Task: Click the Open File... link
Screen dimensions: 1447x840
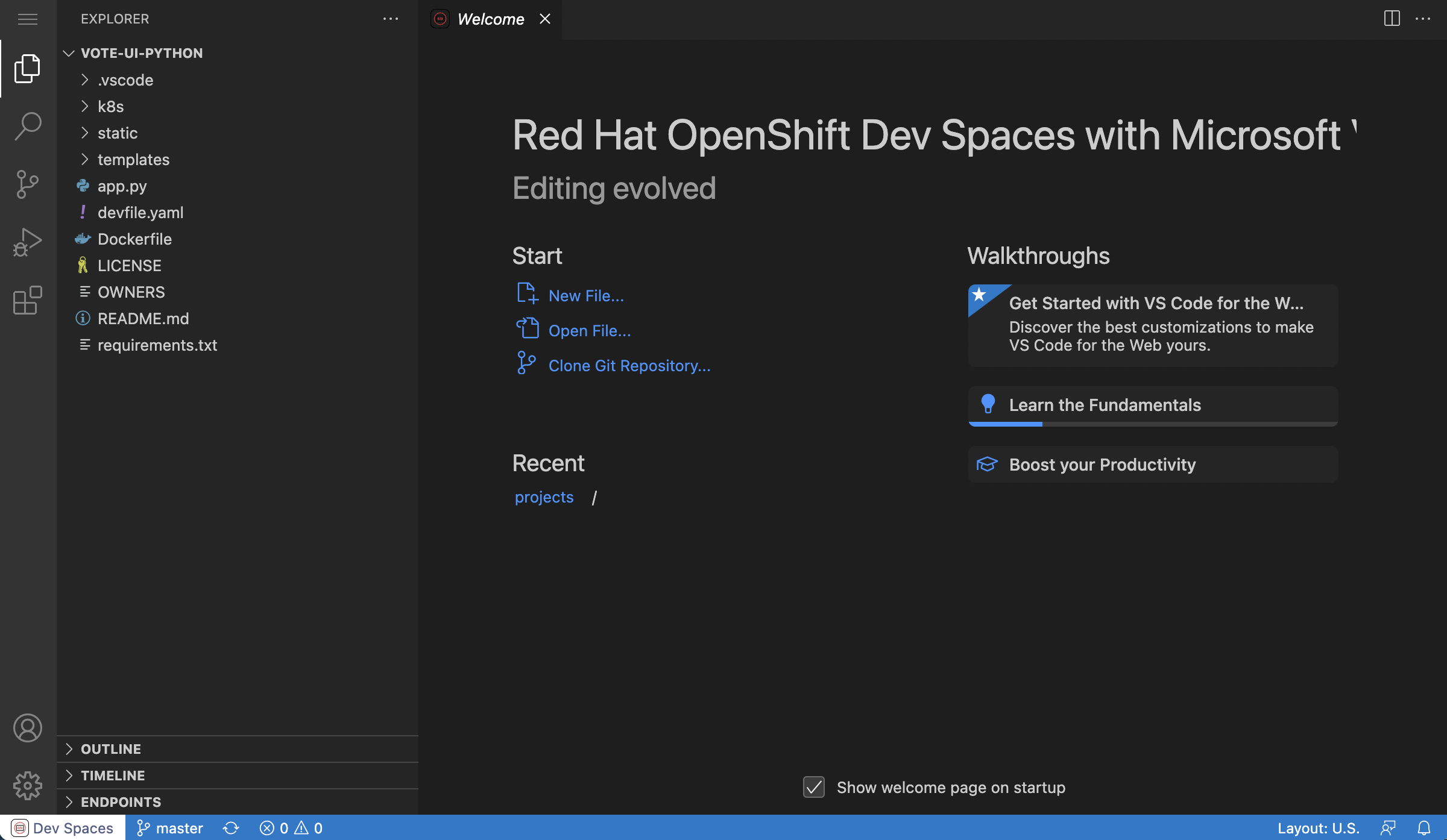Action: [590, 331]
